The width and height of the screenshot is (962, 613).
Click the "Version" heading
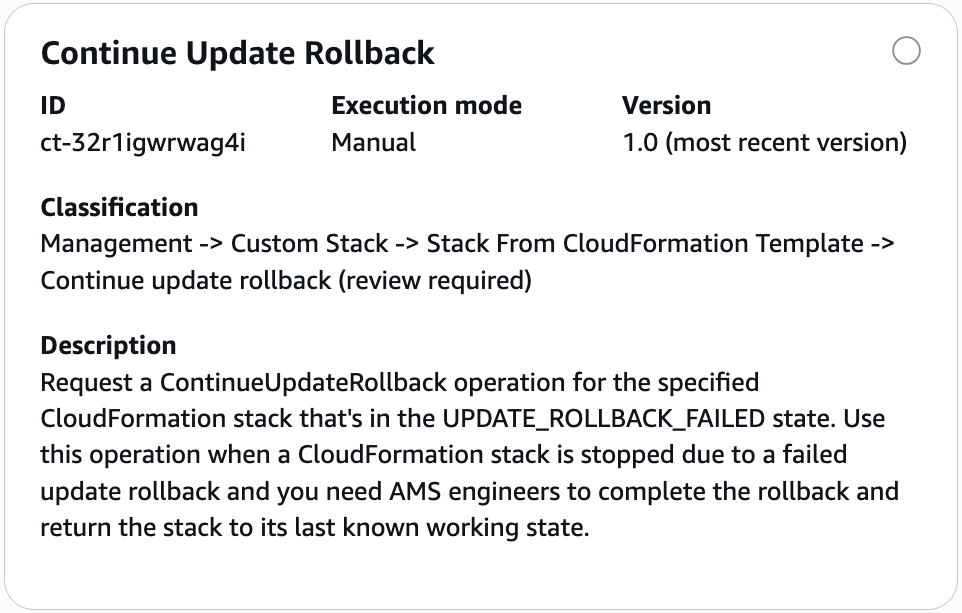point(666,105)
